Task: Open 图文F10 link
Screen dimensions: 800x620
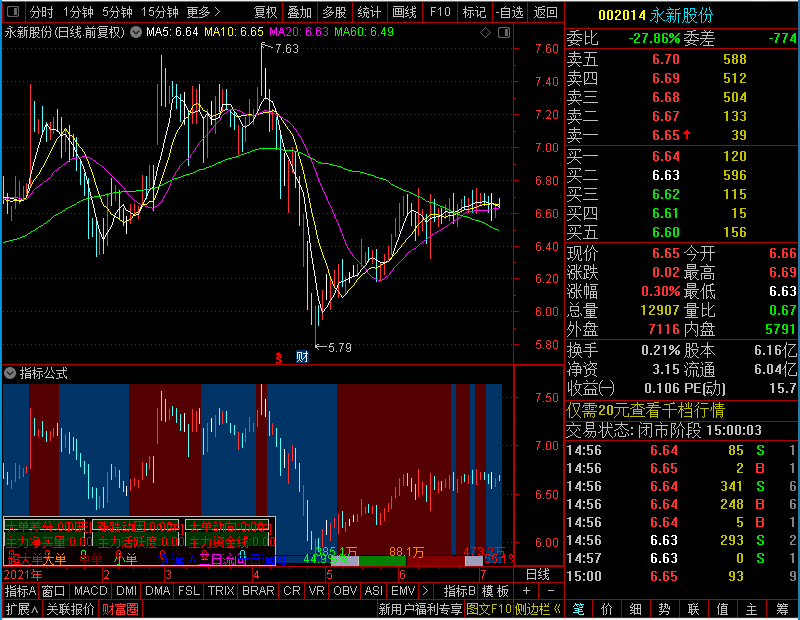Action: (x=489, y=609)
